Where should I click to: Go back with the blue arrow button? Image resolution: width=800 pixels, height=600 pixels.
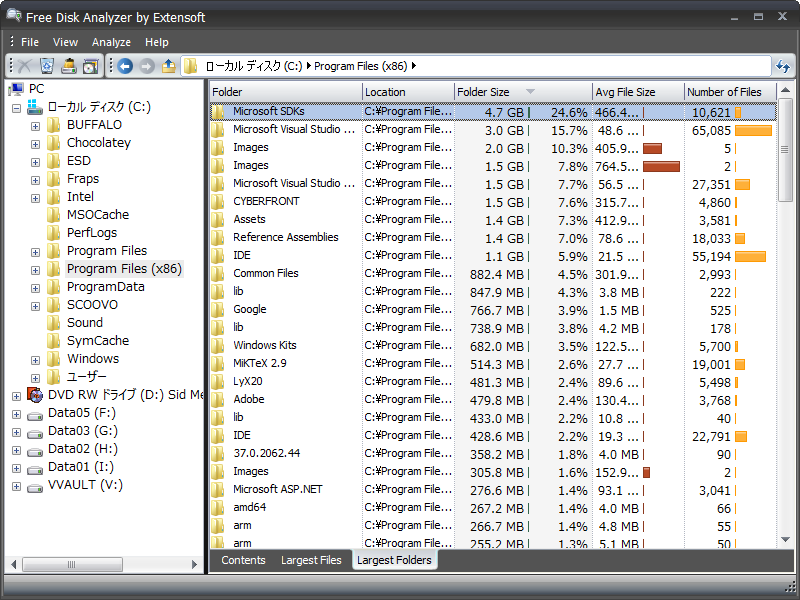(x=125, y=66)
